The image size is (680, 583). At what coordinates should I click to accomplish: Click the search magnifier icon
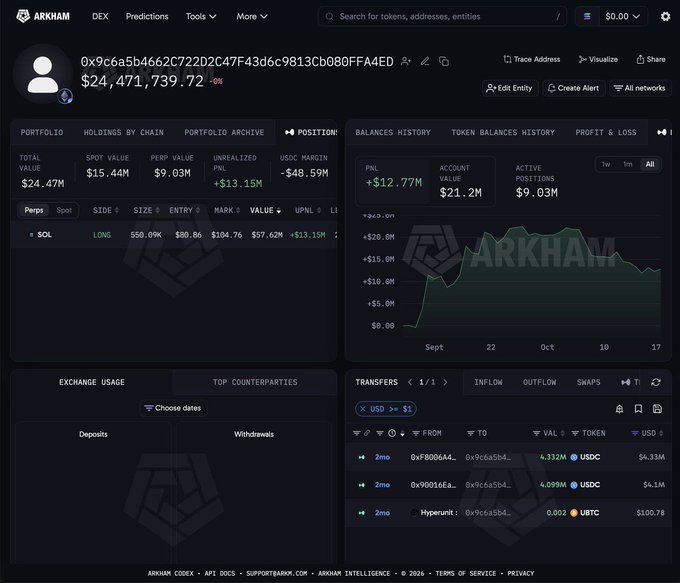point(330,16)
